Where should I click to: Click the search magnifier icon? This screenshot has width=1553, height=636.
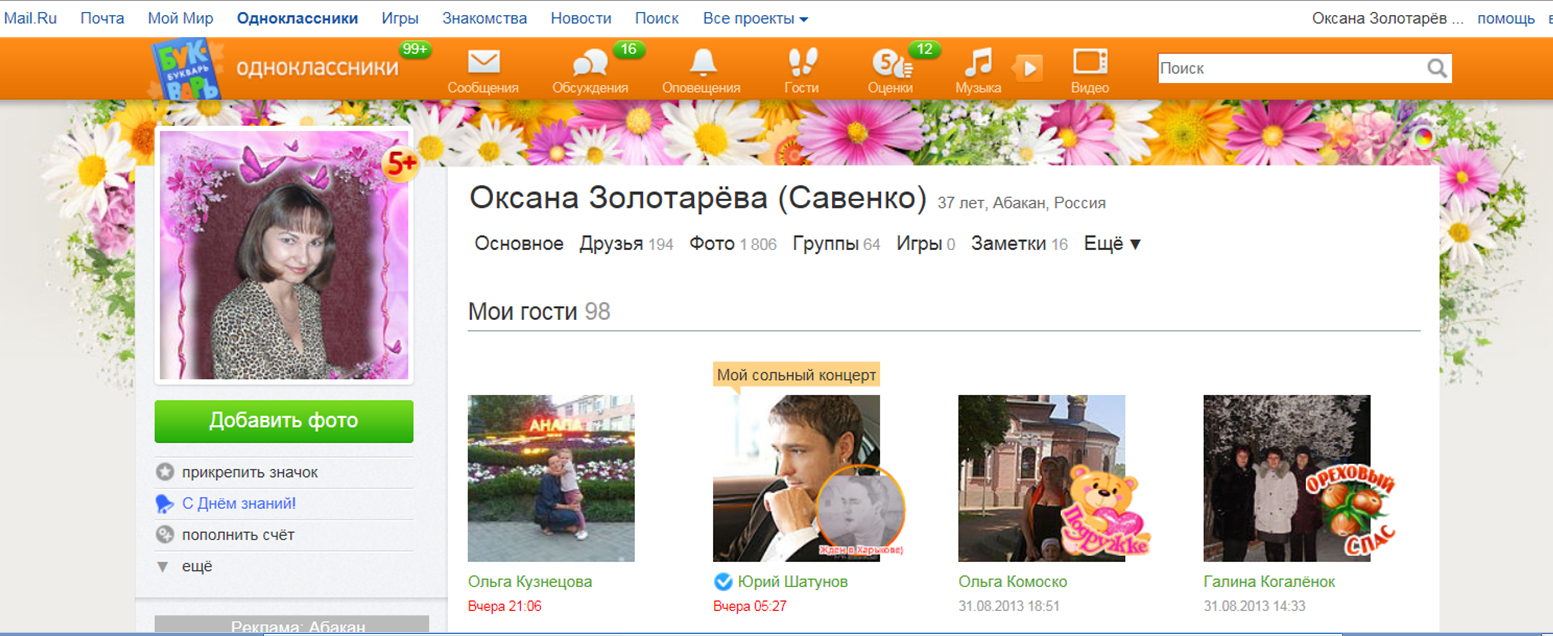tap(1437, 69)
